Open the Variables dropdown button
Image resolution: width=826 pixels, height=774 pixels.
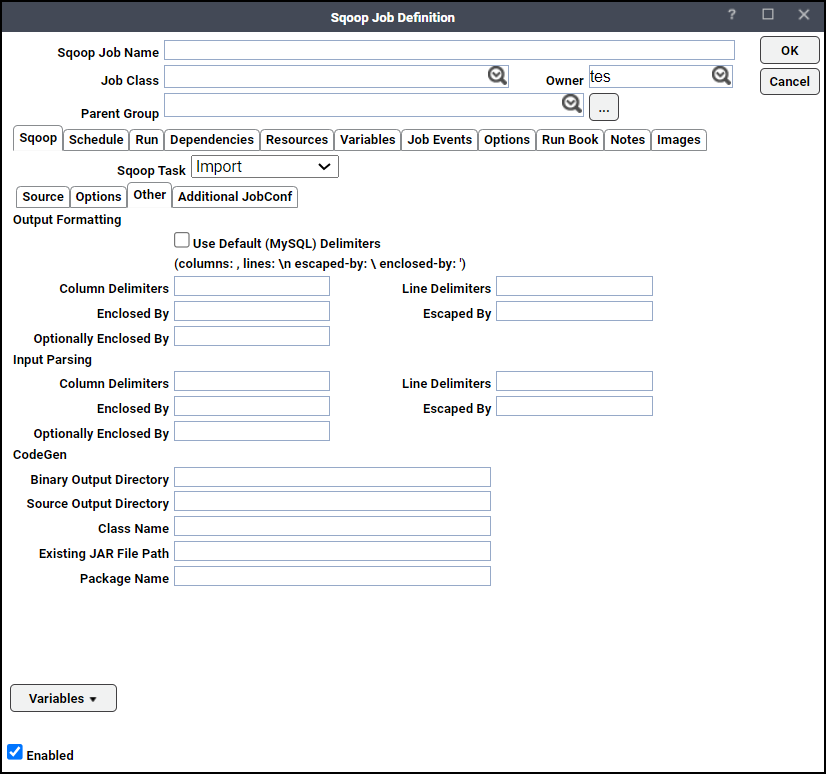click(63, 698)
